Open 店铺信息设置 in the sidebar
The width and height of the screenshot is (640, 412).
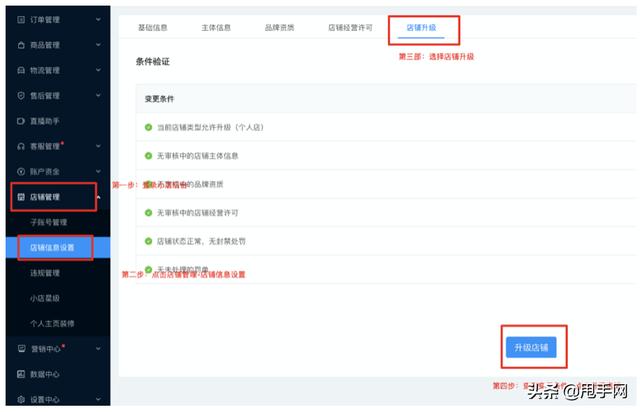(53, 247)
